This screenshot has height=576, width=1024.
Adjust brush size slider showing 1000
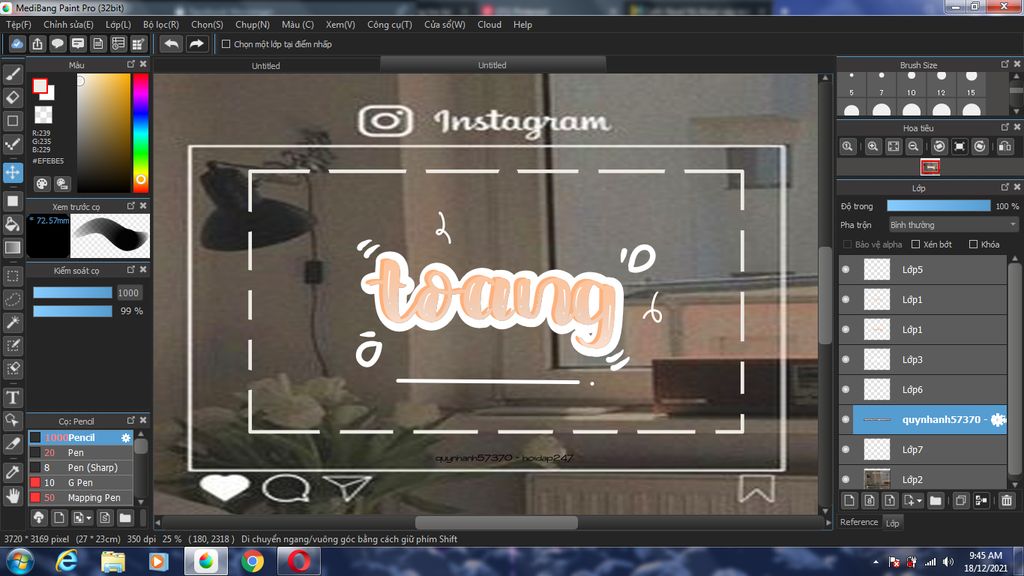coord(72,293)
